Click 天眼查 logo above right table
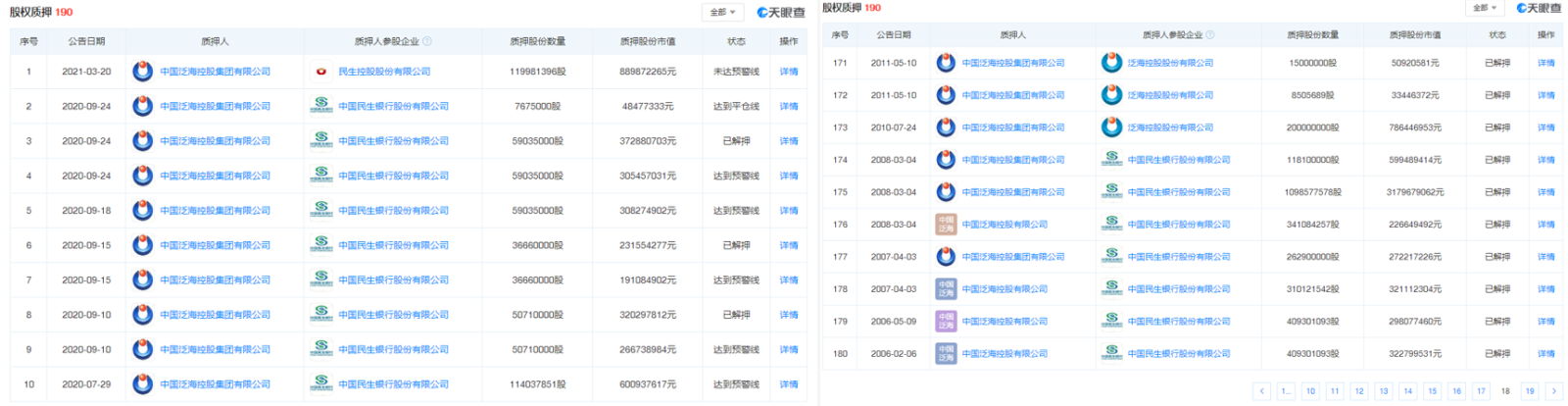The image size is (1568, 406). point(1539,8)
